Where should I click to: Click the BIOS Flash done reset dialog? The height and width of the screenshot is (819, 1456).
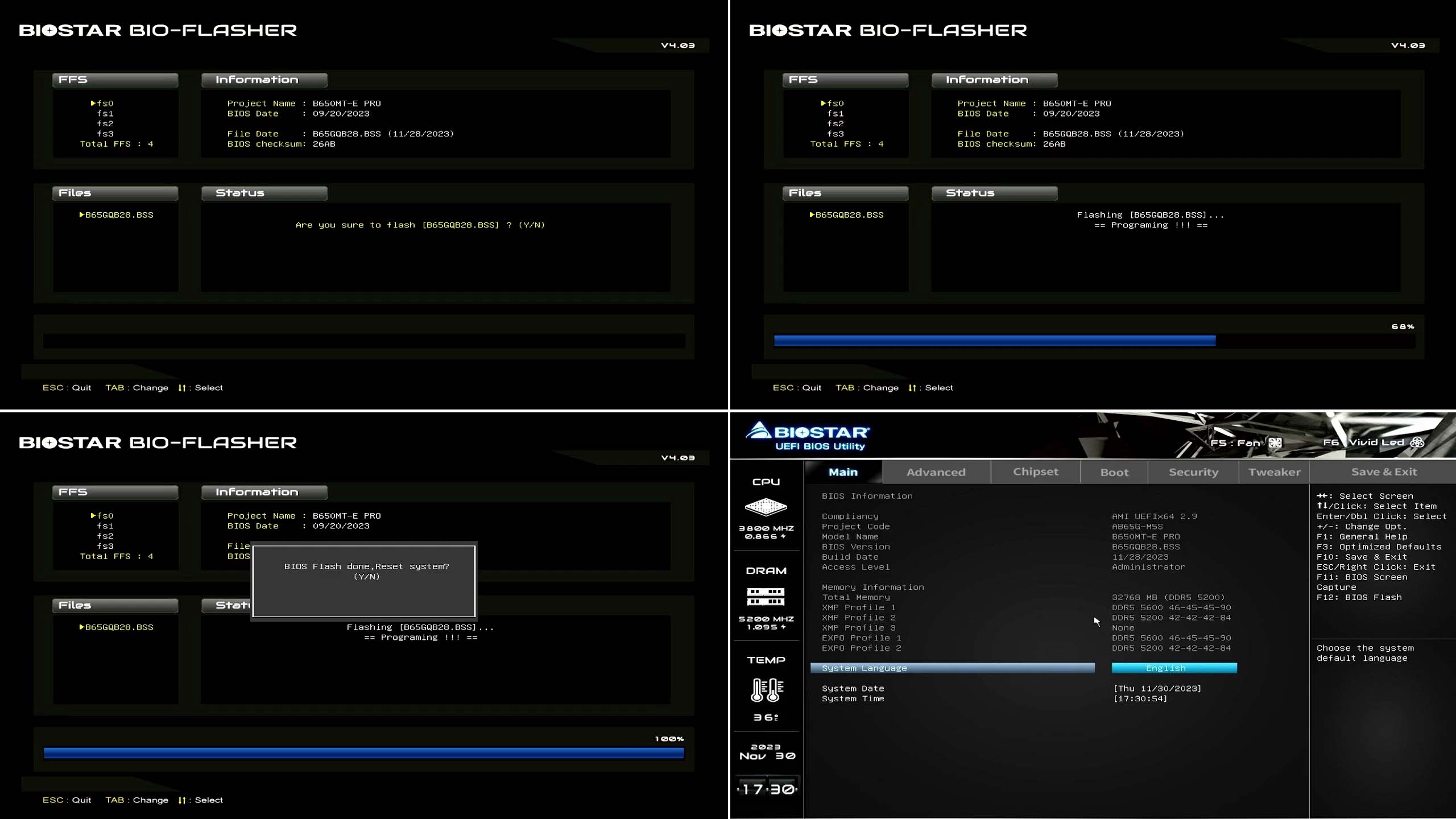[364, 581]
